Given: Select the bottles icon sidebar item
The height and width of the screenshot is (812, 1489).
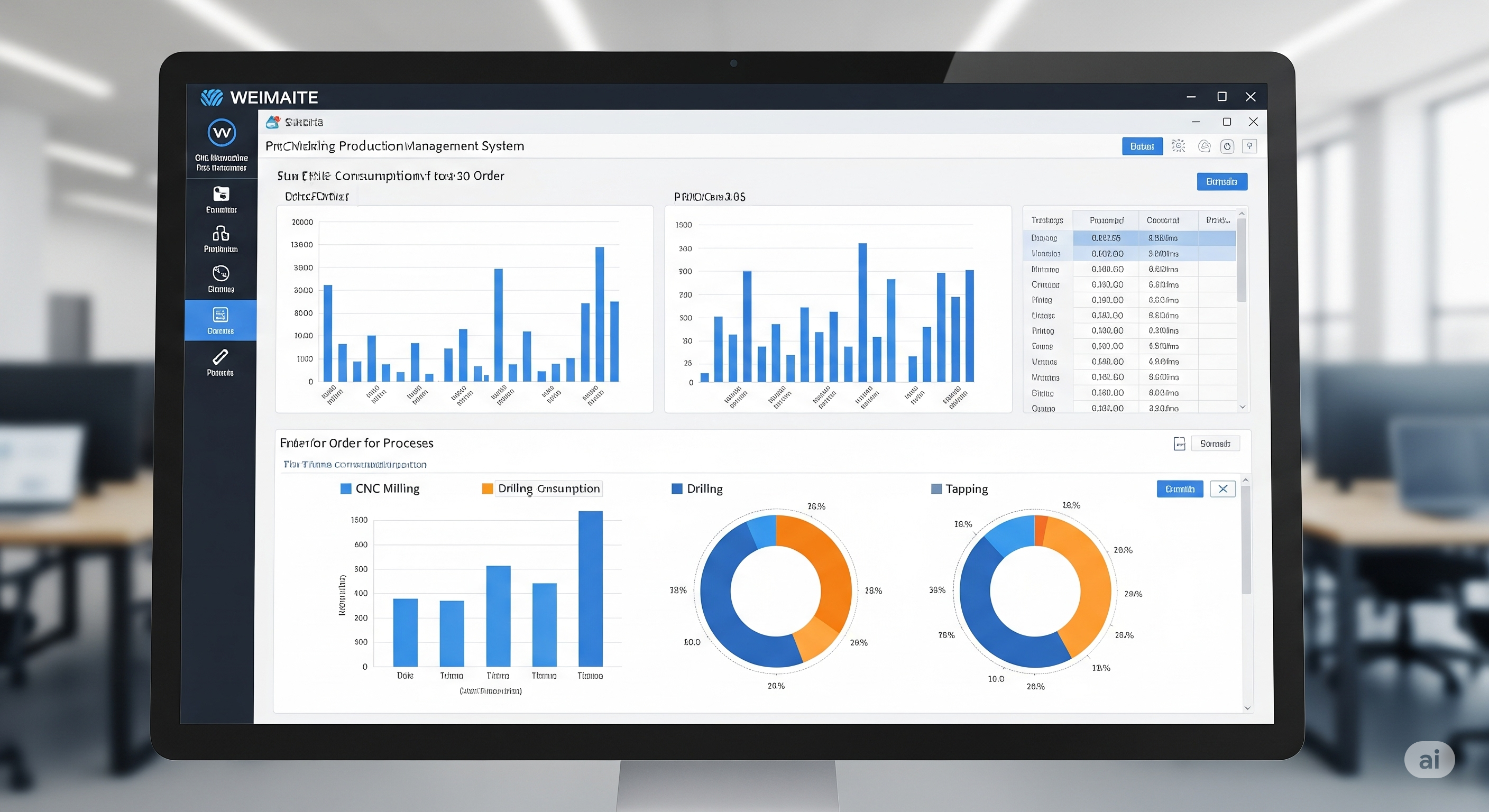Looking at the screenshot, I should coord(221,233).
